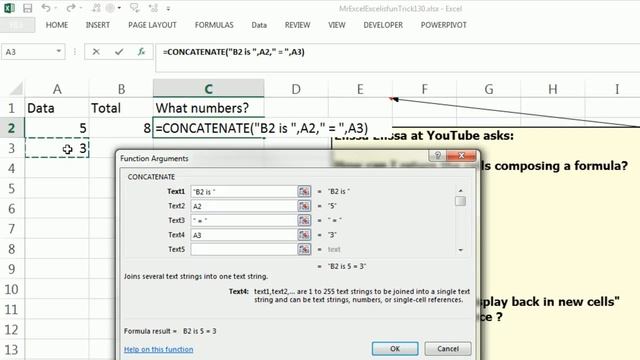Open the VIEW ribbon tab
Screen dimensions: 640x360
click(337, 25)
